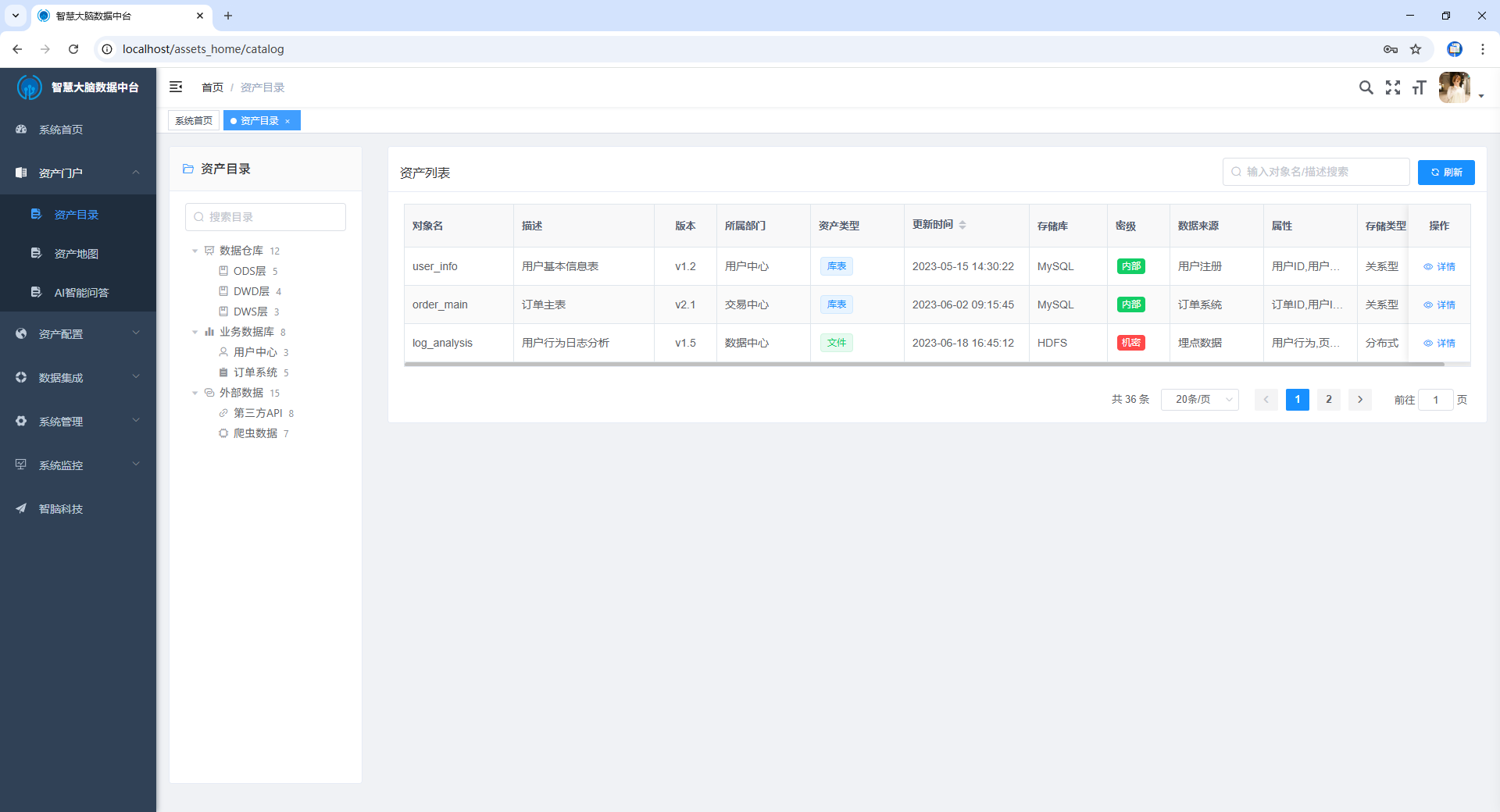Click the header search magnifier icon
The height and width of the screenshot is (812, 1500).
pos(1366,87)
